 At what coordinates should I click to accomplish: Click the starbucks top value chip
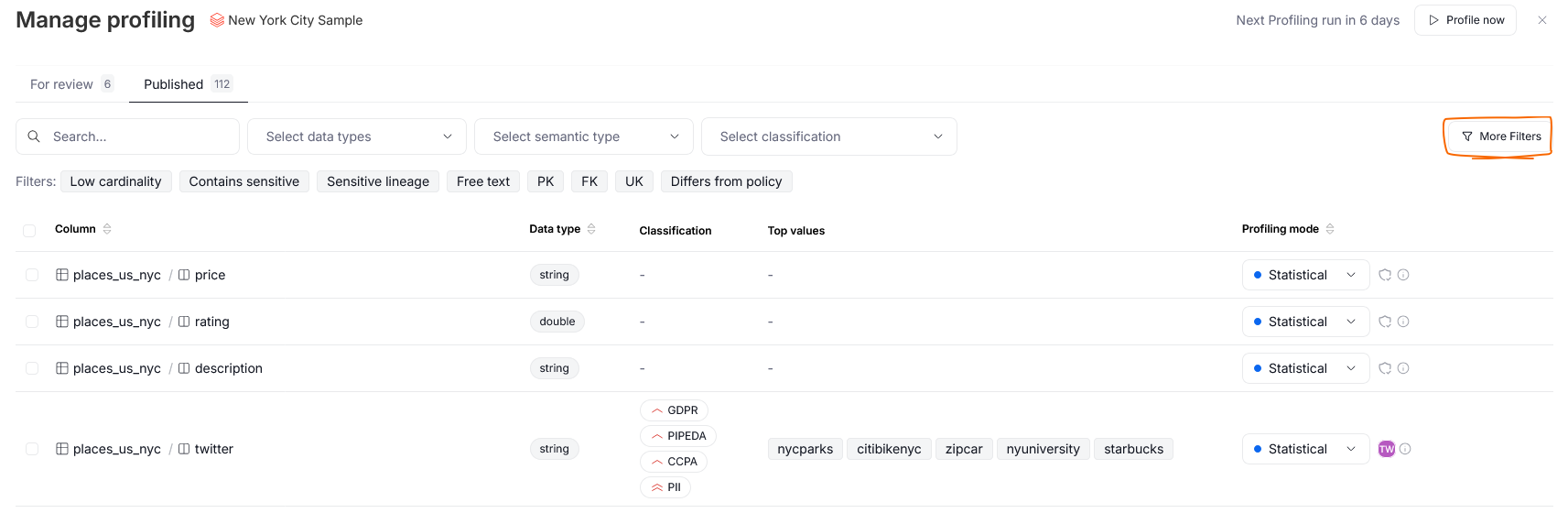pos(1134,449)
